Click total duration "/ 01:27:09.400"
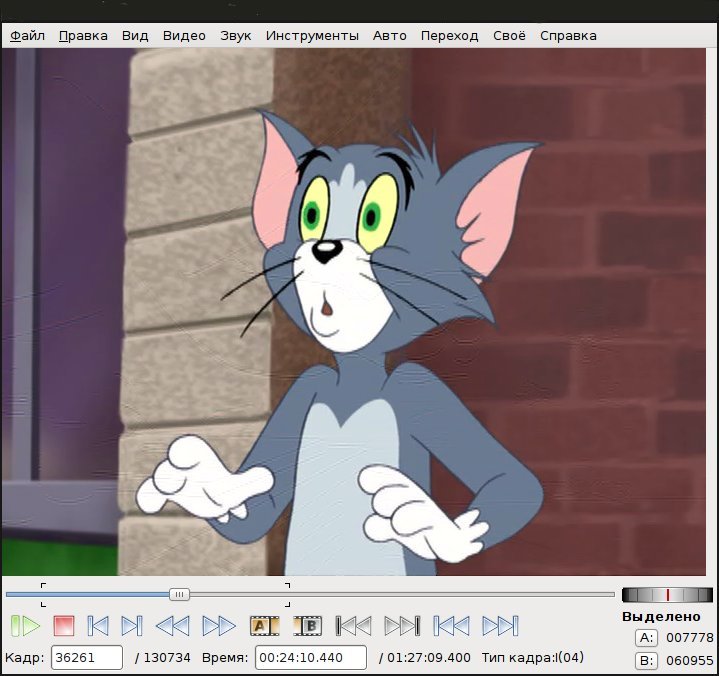Screen dimensions: 719x676 coord(425,657)
